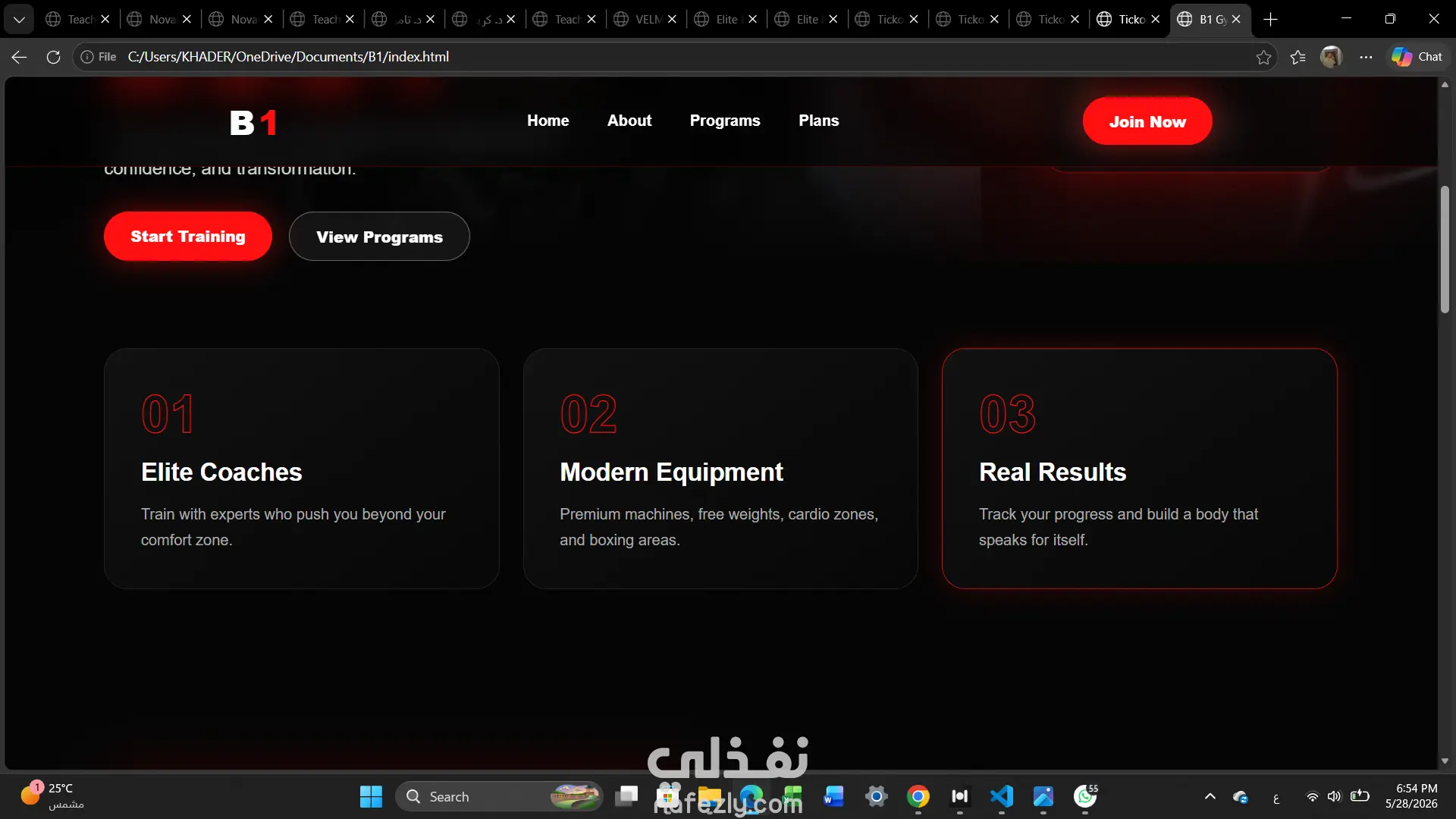Click the Join Now button

point(1147,121)
